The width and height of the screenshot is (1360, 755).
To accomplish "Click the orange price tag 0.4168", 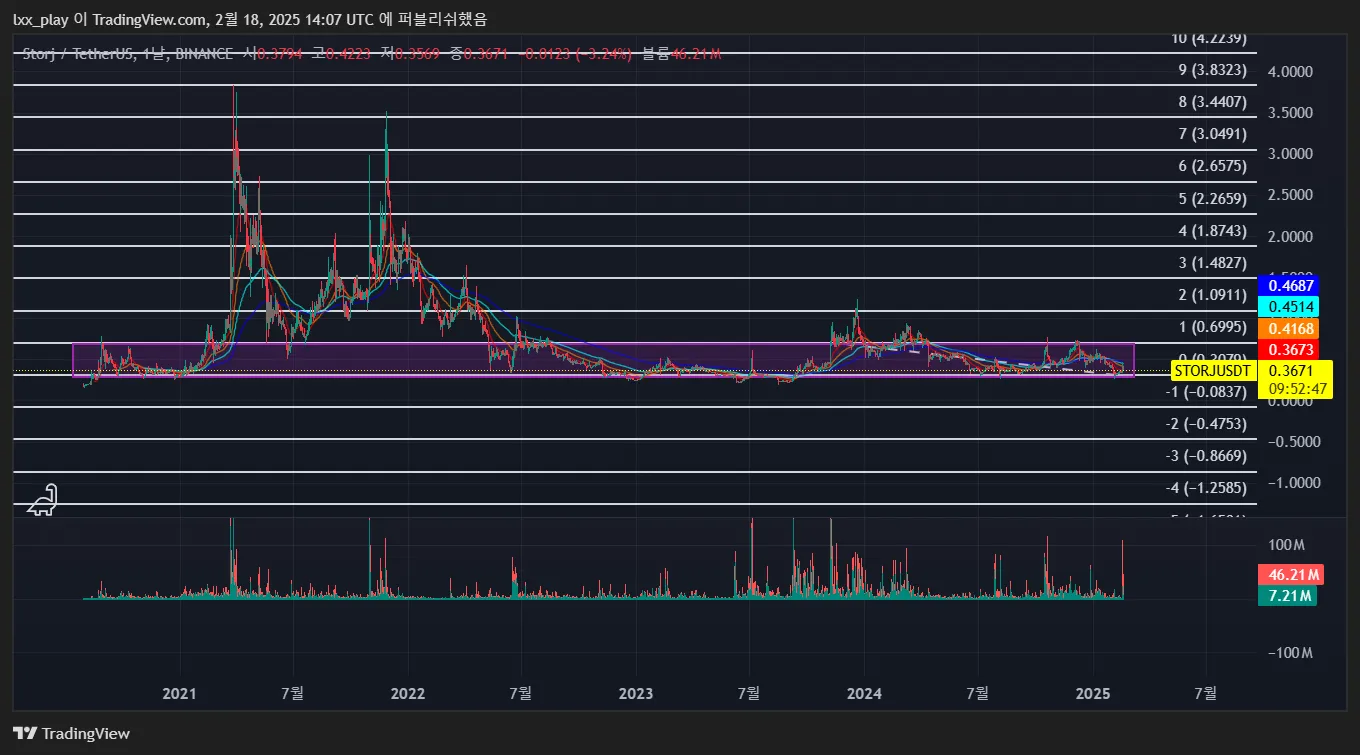I will [x=1291, y=329].
